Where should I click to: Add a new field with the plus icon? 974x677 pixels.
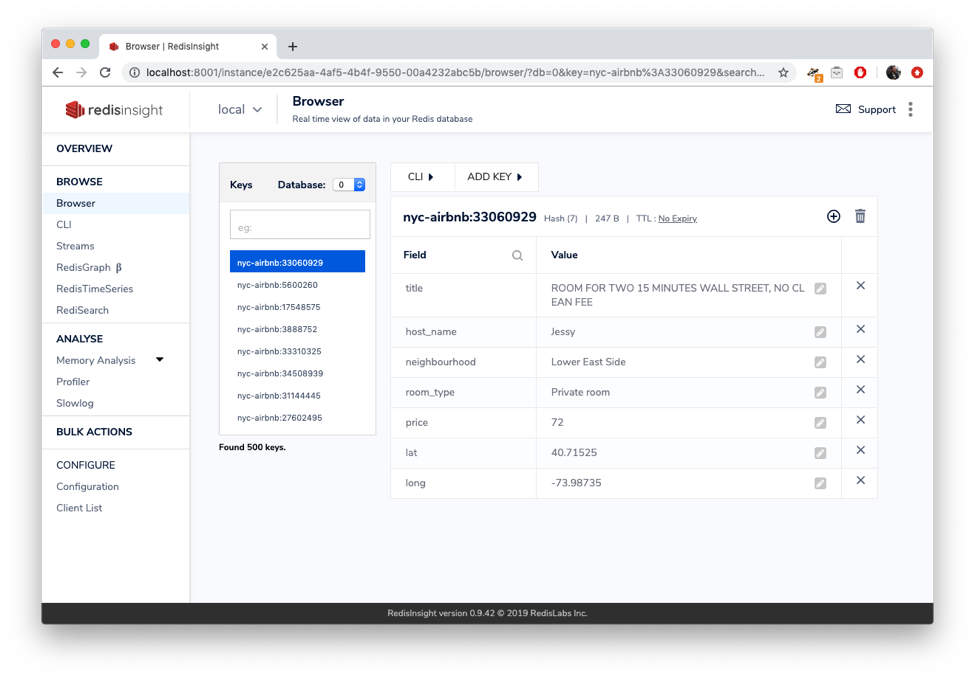click(833, 216)
